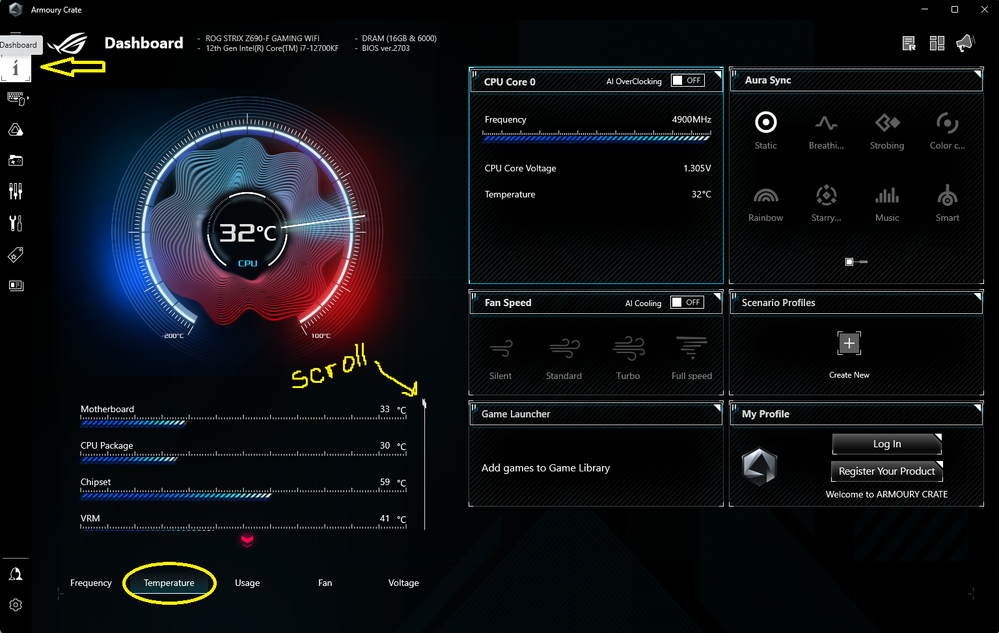Select the Starry night lighting effect
The height and width of the screenshot is (633, 999).
point(826,204)
